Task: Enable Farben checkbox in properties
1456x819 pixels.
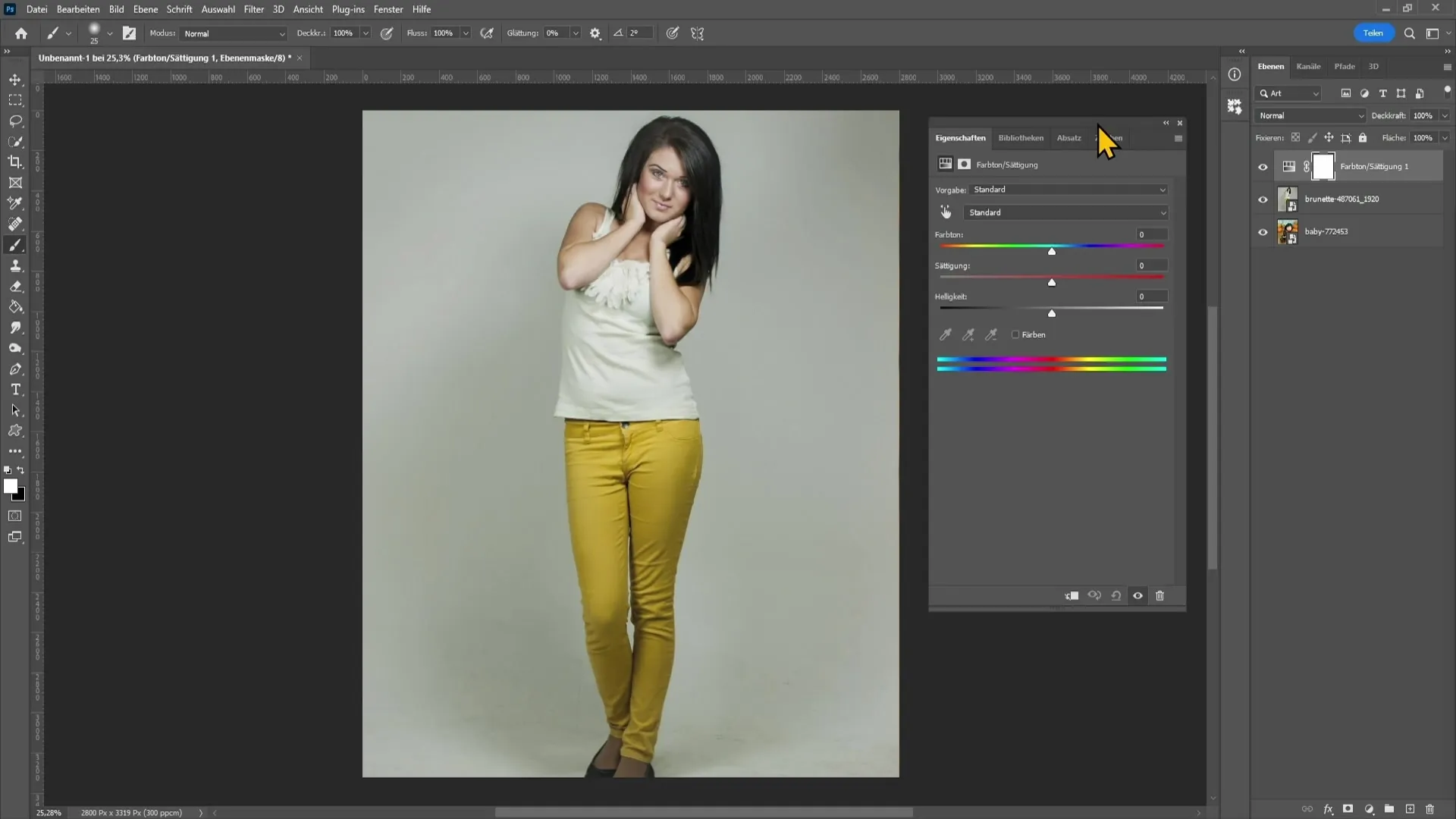Action: 1015,334
